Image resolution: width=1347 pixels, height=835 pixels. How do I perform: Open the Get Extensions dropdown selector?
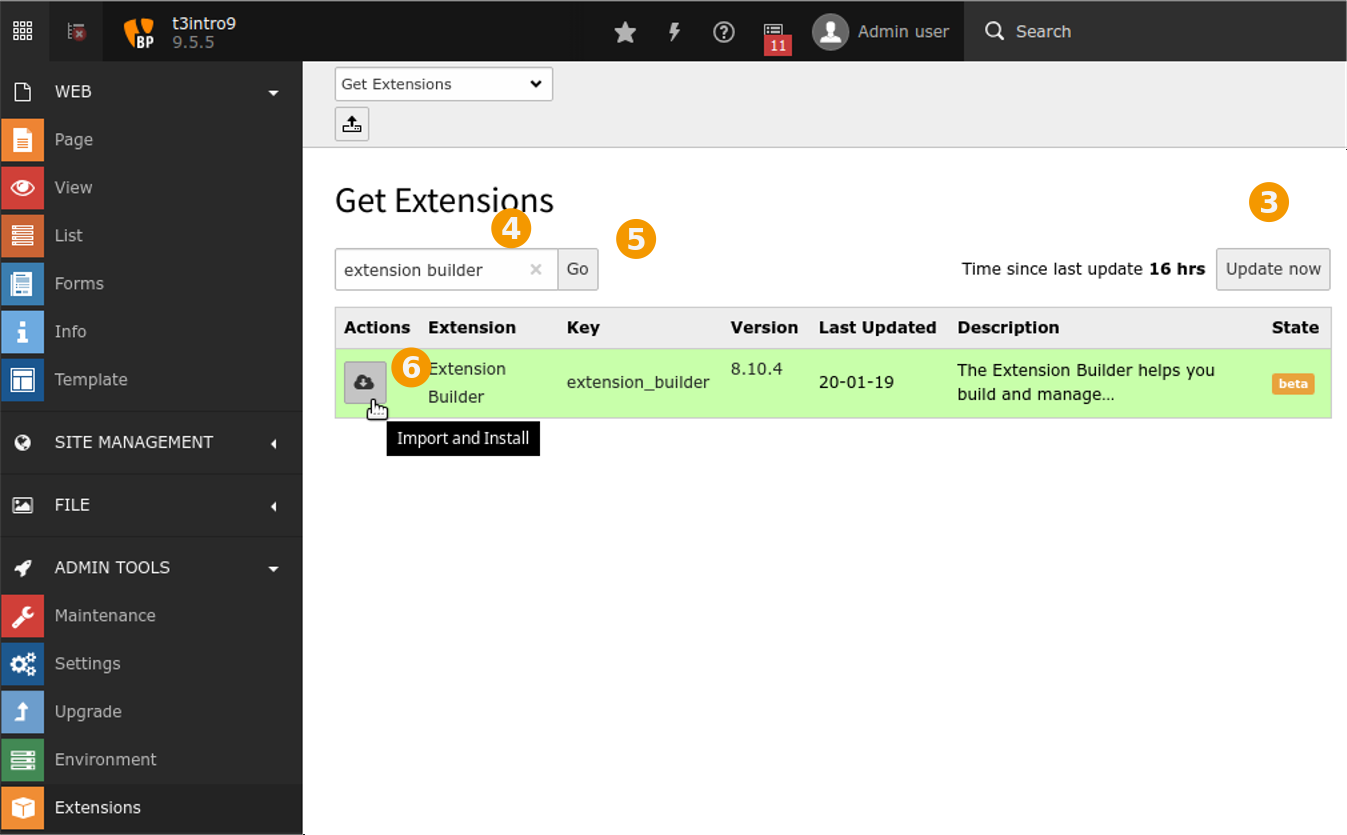(x=443, y=84)
